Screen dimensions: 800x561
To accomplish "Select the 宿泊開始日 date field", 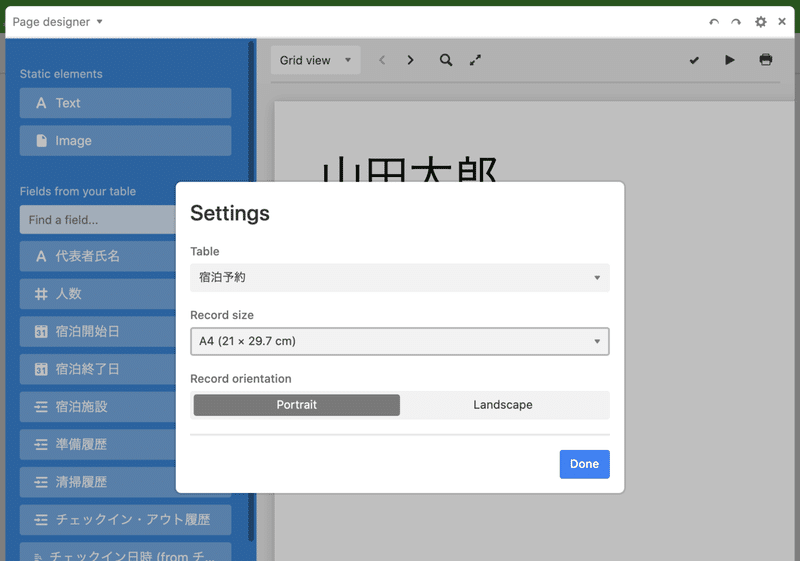I will coord(98,332).
